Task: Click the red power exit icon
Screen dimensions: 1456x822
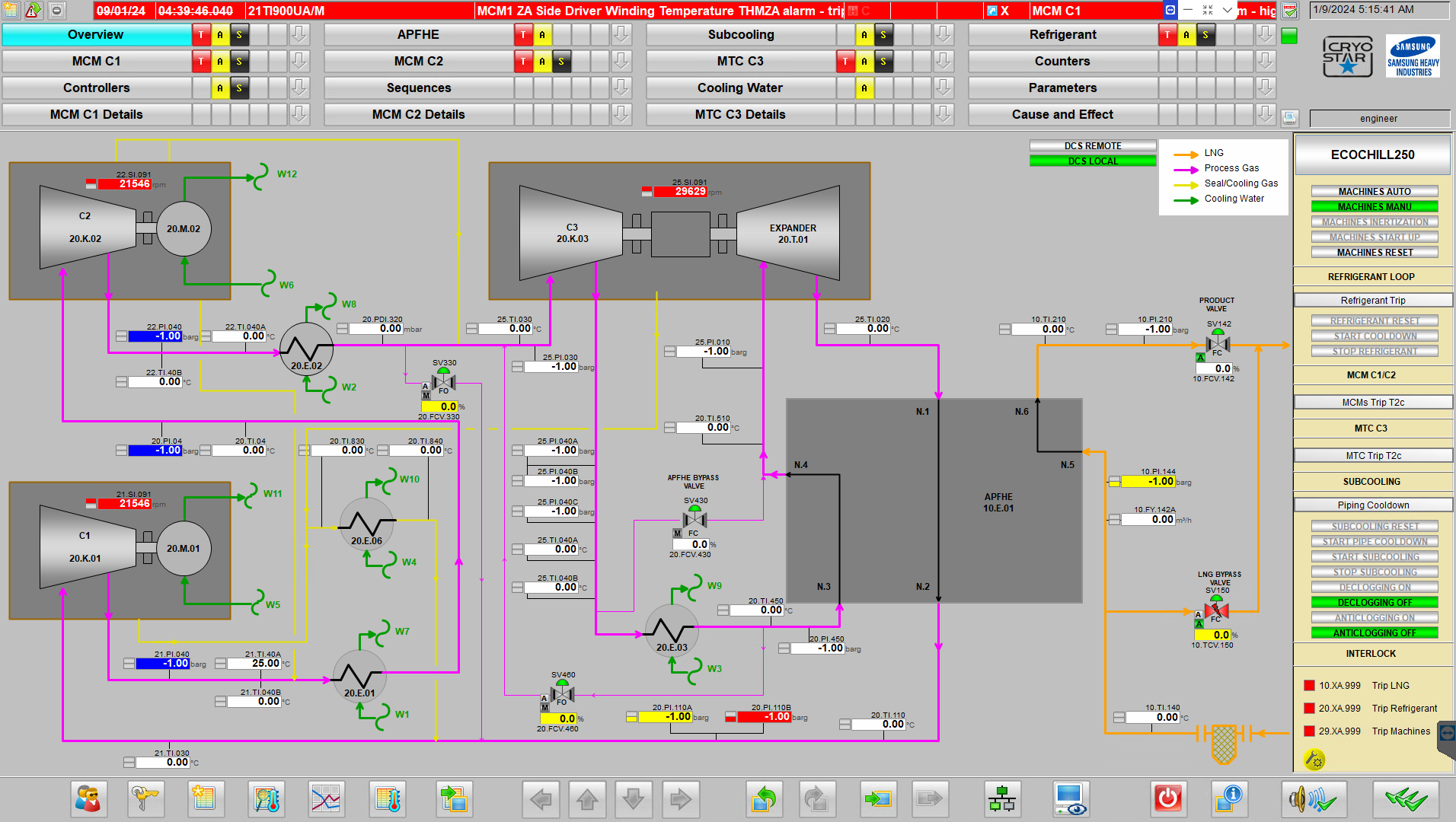Action: click(x=1167, y=798)
